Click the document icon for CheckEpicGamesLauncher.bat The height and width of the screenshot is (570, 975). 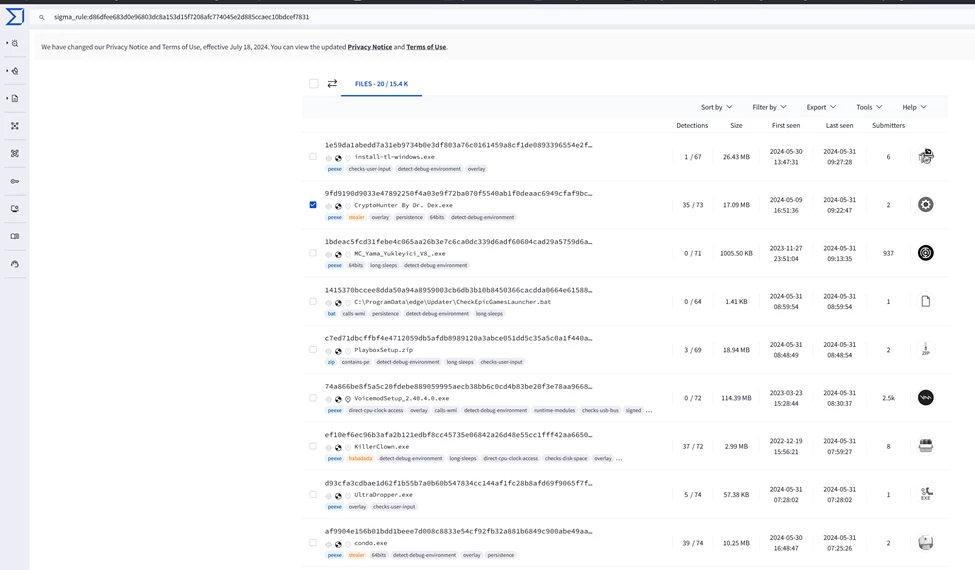coord(925,301)
